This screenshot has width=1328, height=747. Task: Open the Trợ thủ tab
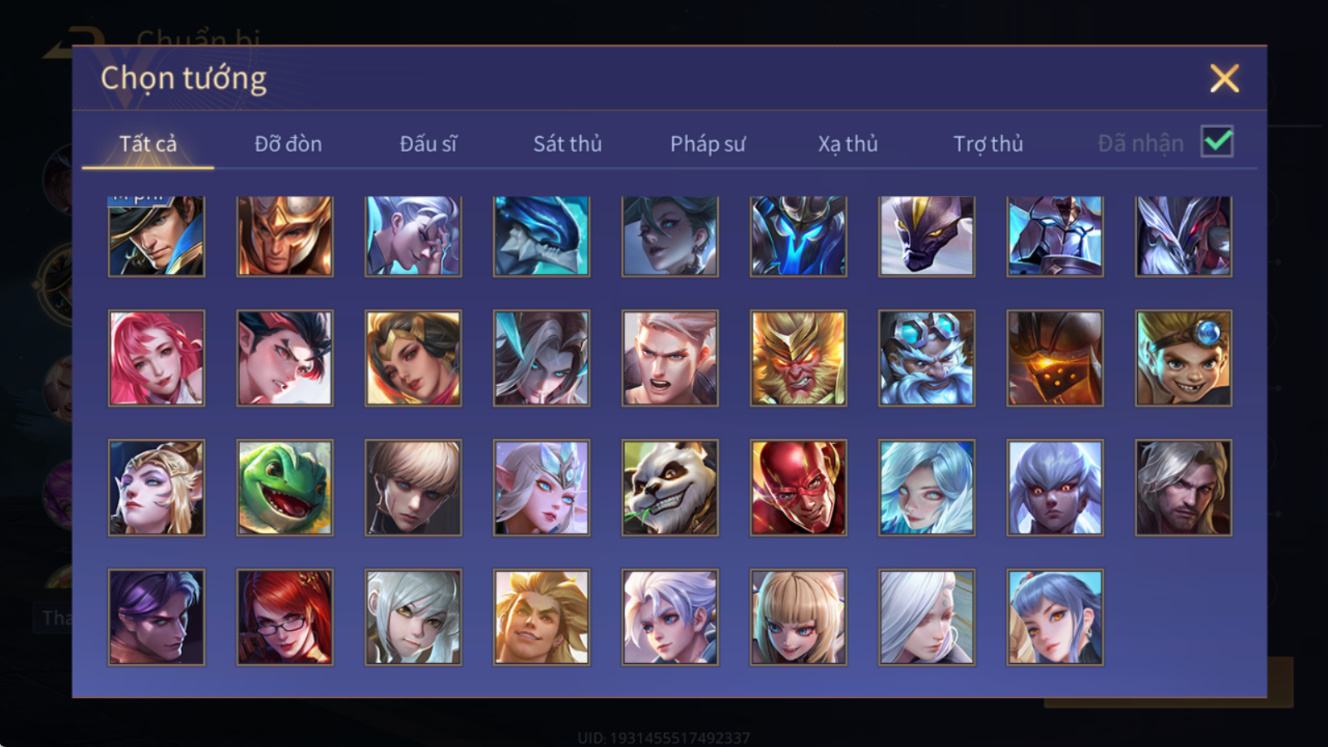coord(988,144)
